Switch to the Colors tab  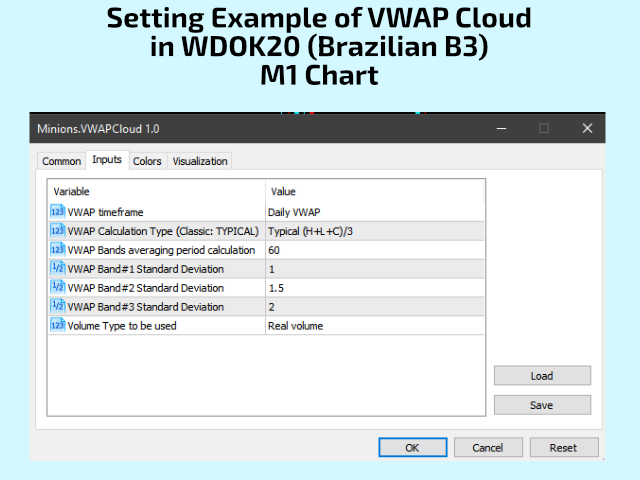pyautogui.click(x=147, y=161)
